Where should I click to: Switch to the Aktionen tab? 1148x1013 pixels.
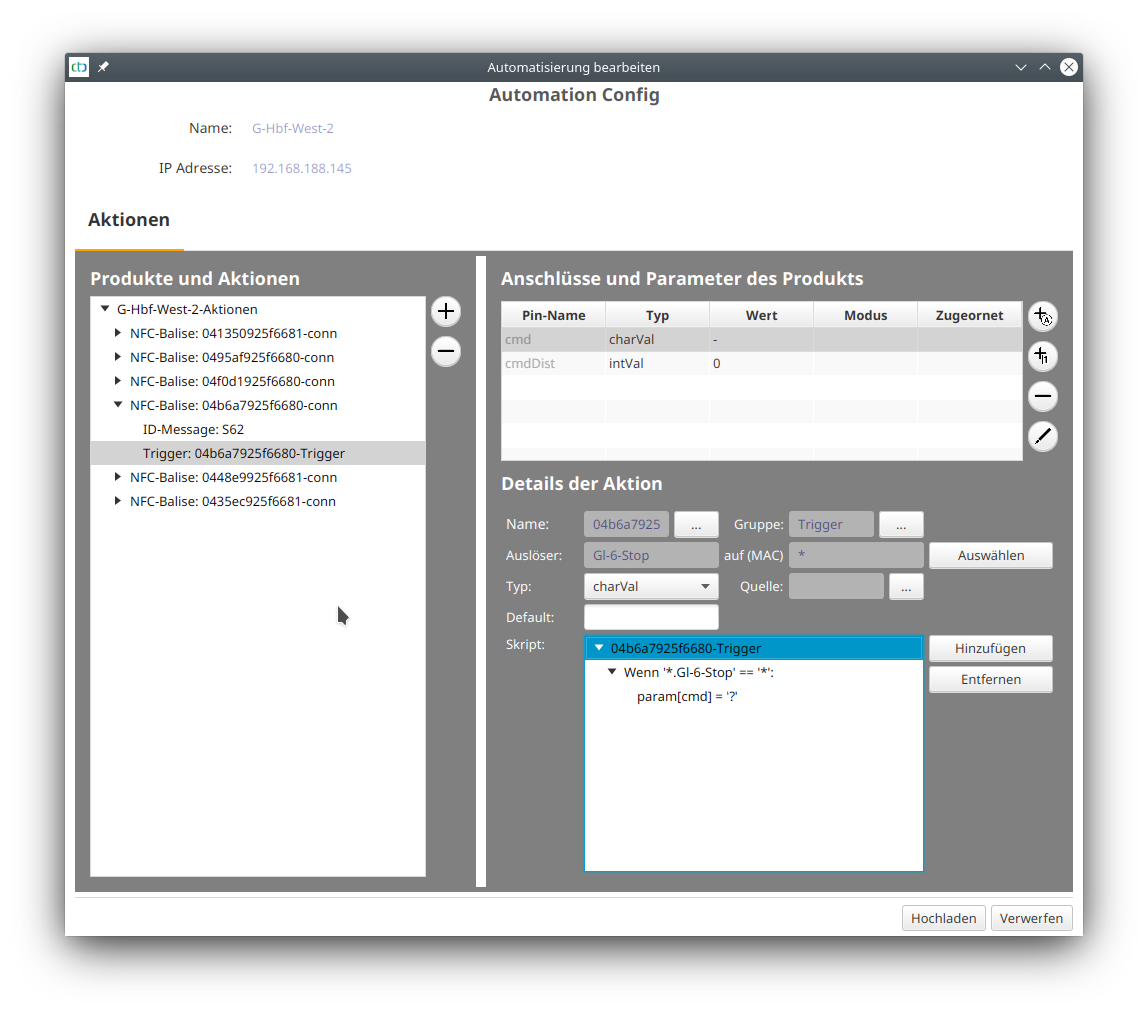(129, 219)
